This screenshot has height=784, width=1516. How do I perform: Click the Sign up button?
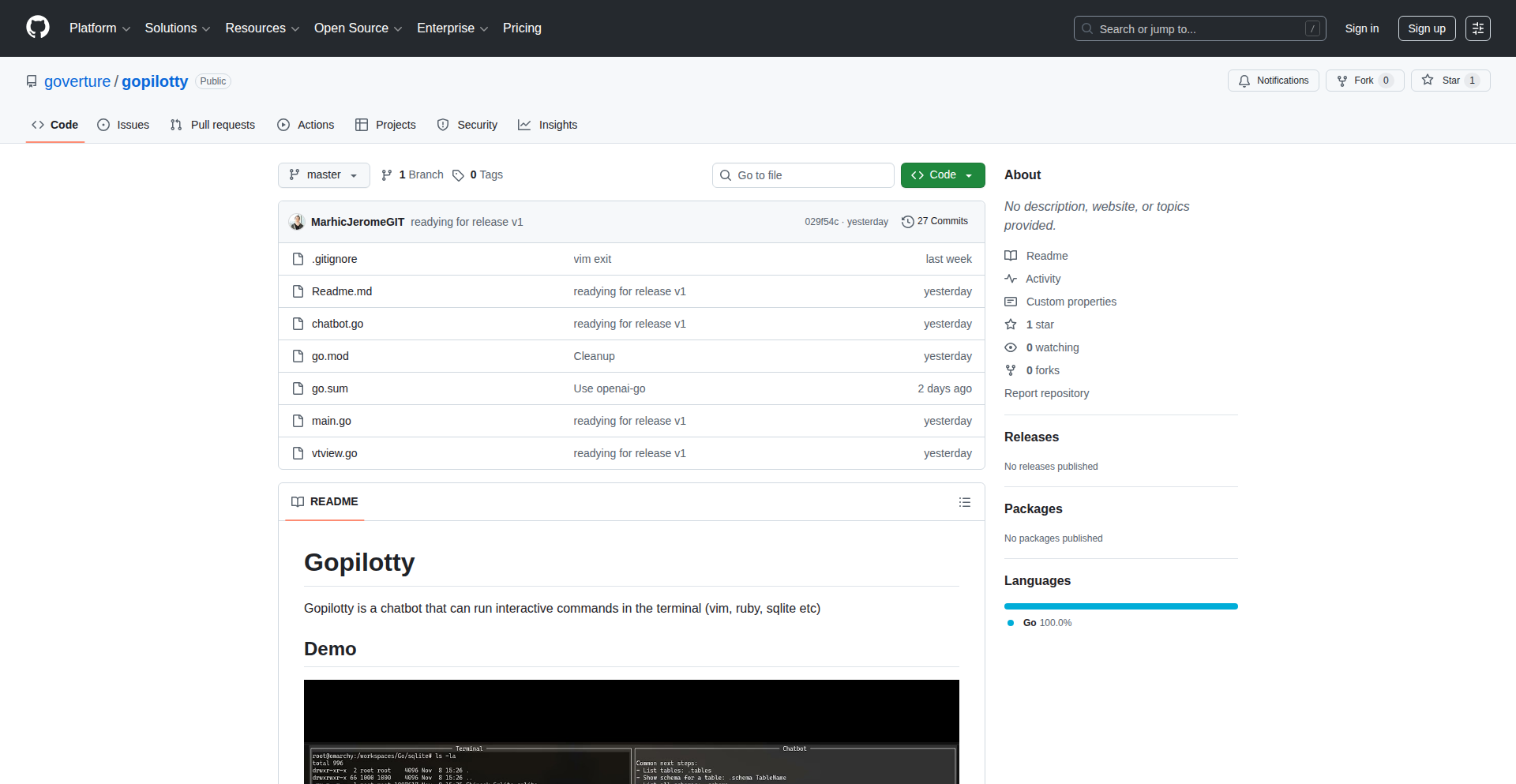pyautogui.click(x=1426, y=28)
